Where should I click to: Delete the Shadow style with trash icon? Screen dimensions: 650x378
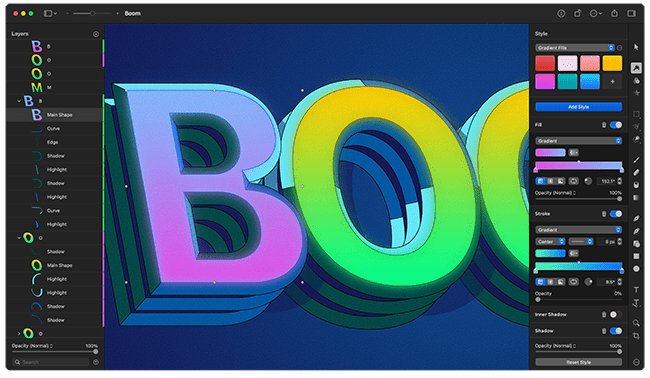click(x=604, y=331)
